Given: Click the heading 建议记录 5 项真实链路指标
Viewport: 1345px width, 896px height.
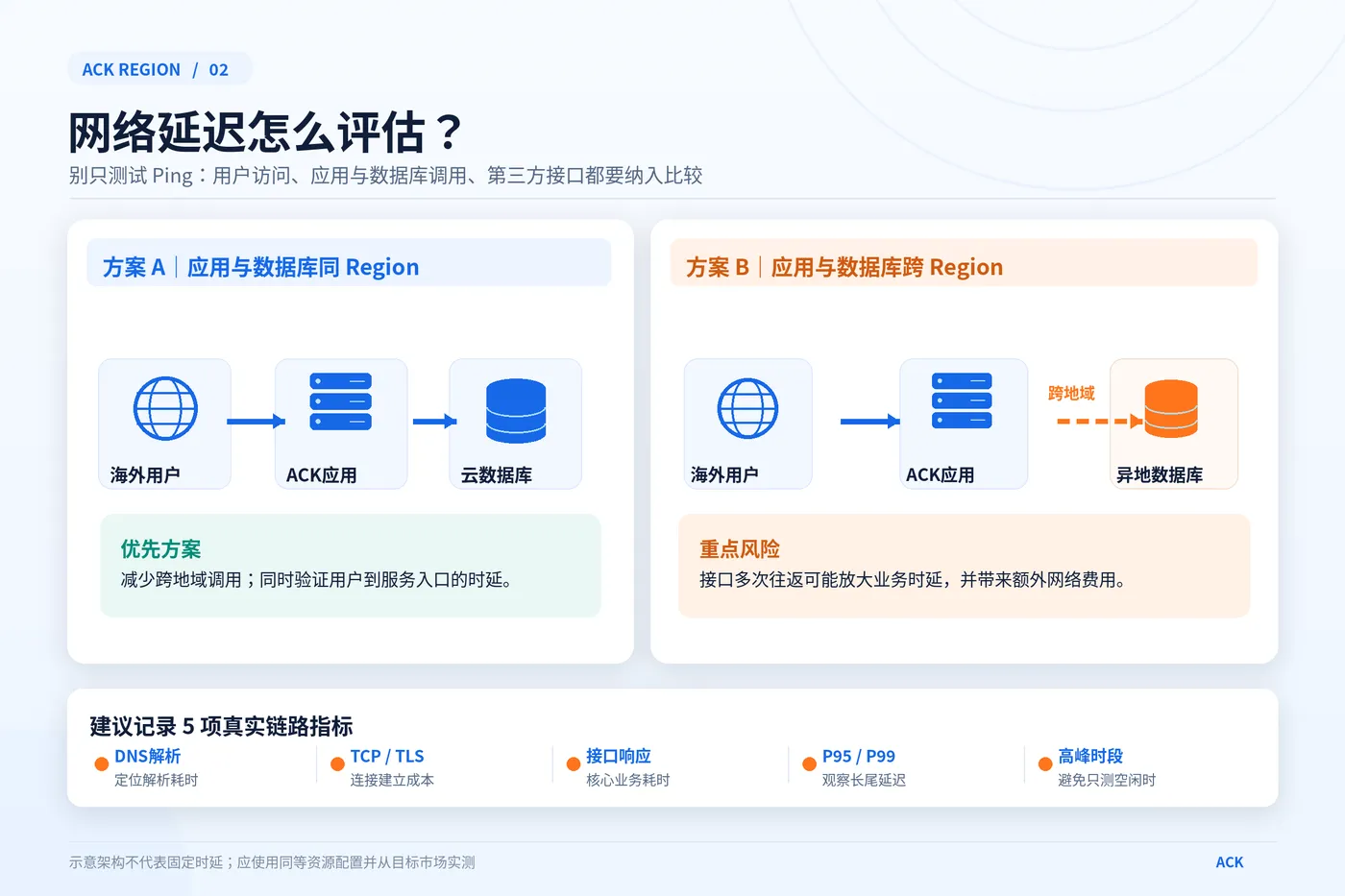Looking at the screenshot, I should point(221,726).
